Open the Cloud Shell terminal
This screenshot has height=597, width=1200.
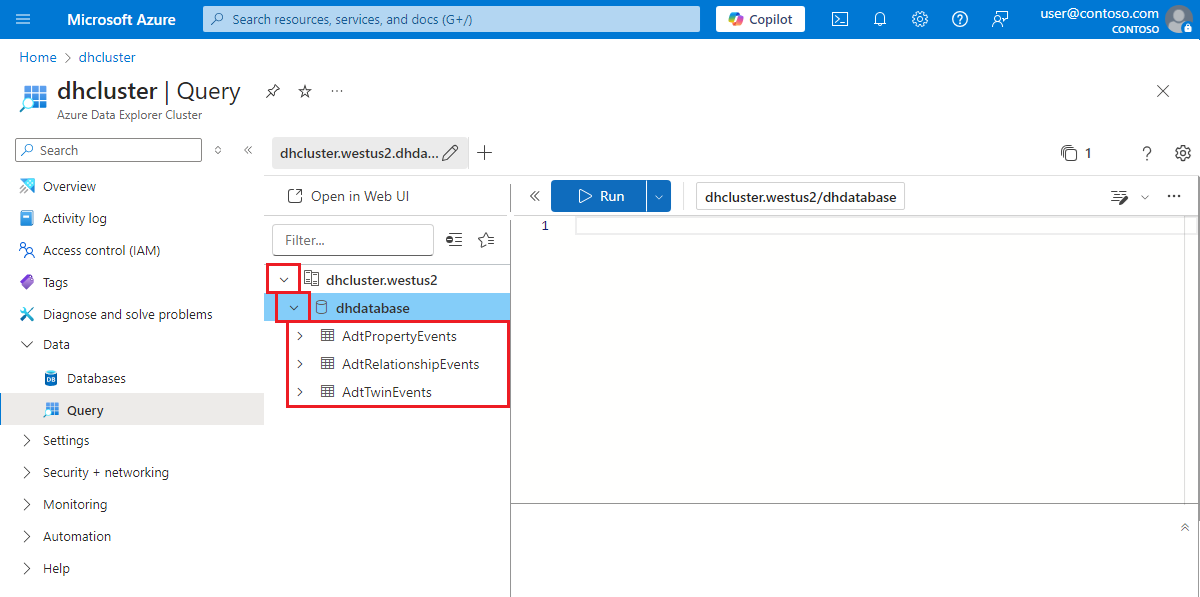click(x=839, y=19)
